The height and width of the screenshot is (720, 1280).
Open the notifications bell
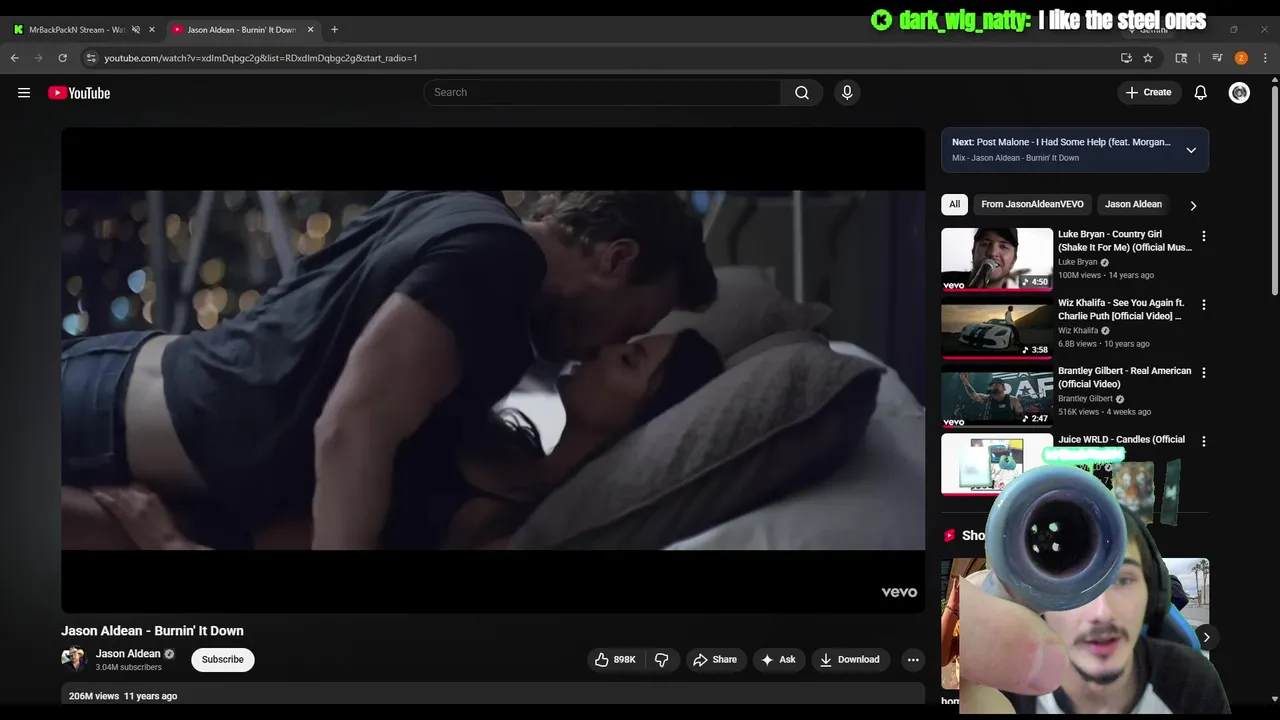pos(1201,92)
